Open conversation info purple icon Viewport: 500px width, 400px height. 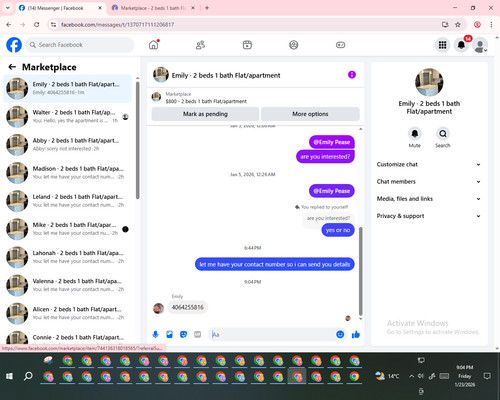[352, 75]
